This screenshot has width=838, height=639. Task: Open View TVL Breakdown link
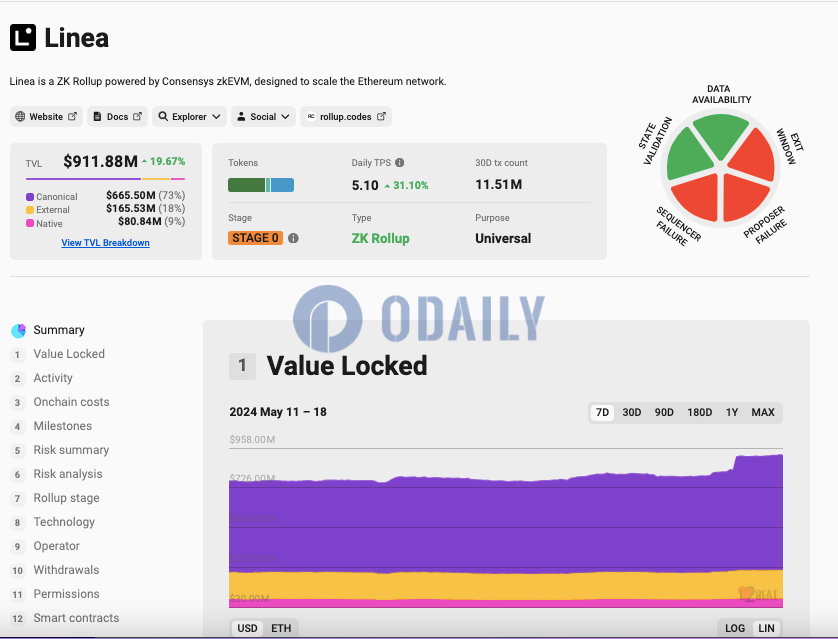click(x=105, y=243)
